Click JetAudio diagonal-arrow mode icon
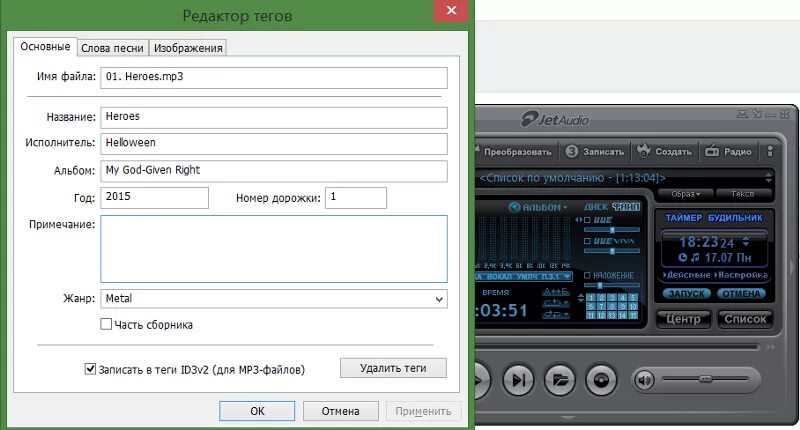Viewport: 800px width, 430px height. (x=757, y=114)
